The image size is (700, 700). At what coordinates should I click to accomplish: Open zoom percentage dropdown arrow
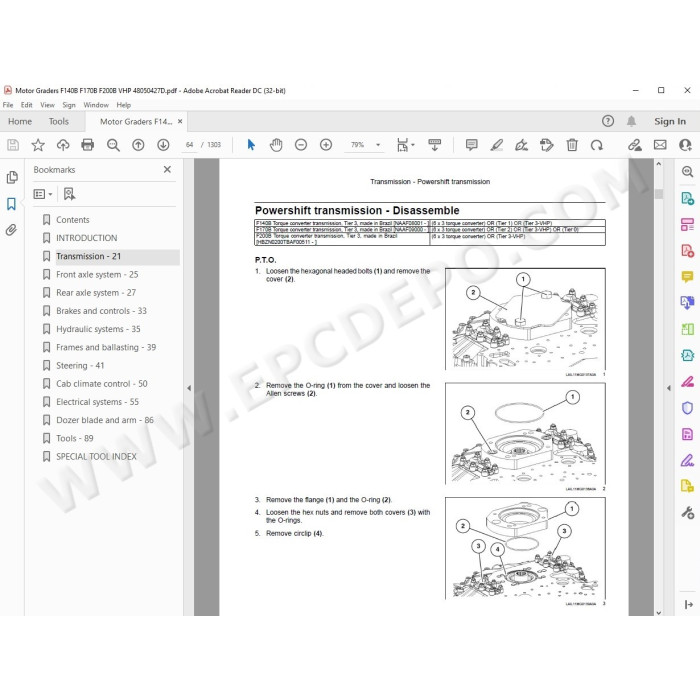(x=378, y=145)
